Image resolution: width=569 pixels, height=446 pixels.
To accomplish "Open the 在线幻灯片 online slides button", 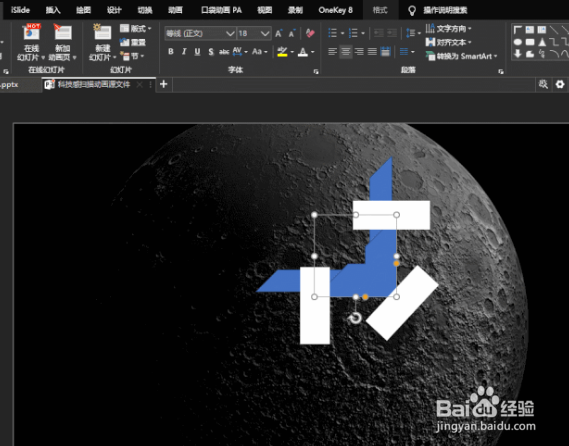I will (31, 42).
